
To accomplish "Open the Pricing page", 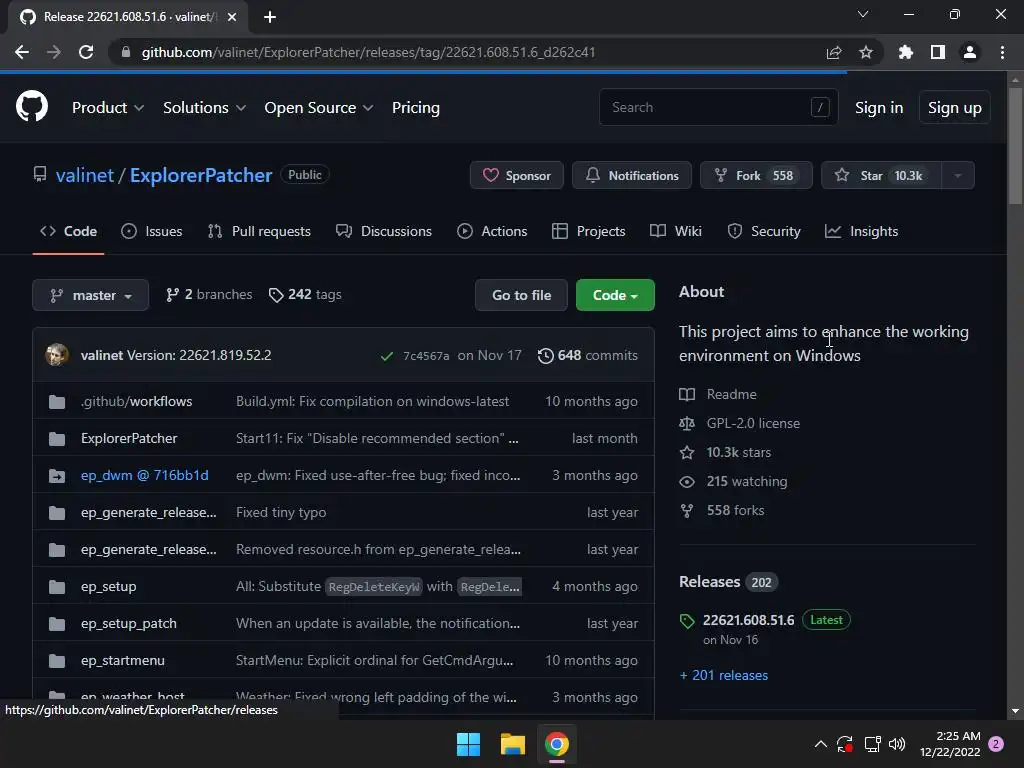I will [x=416, y=108].
